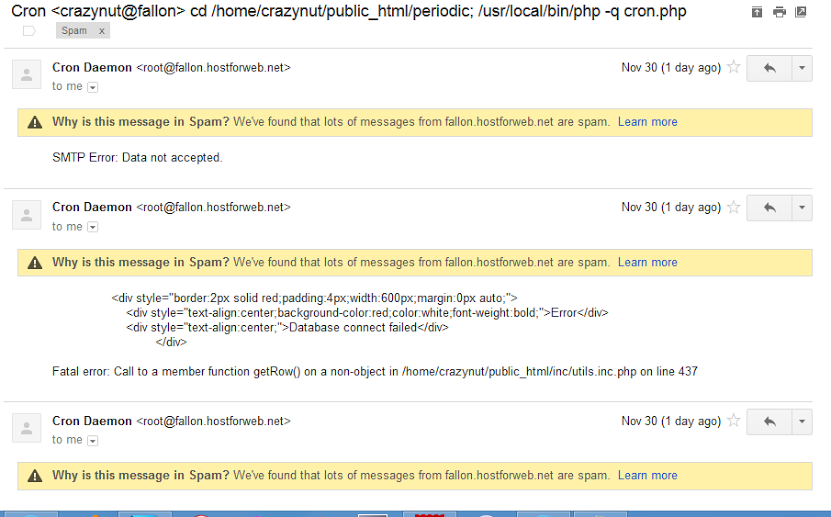
Task: Show details arrow beside 'to me' in first message
Action: (93, 87)
